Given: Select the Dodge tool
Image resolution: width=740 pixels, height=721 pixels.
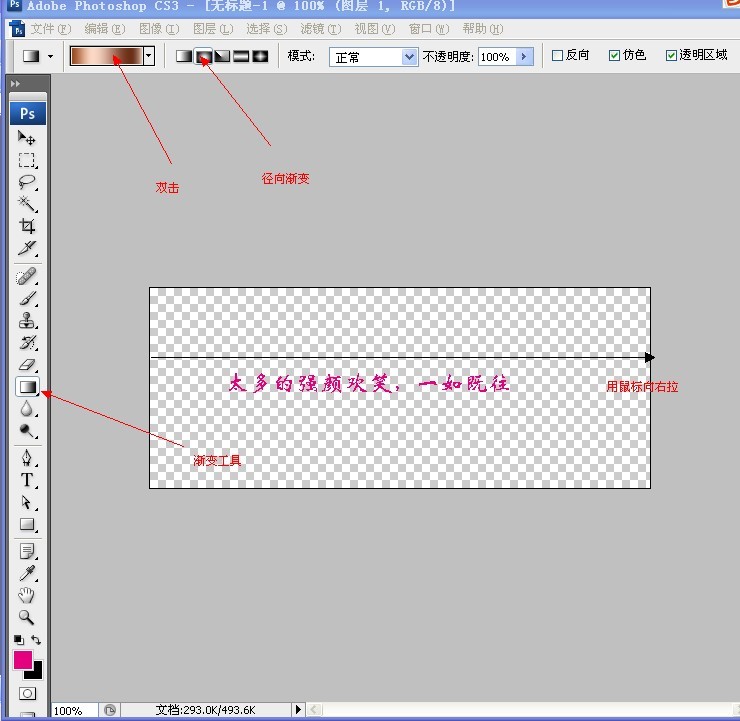Looking at the screenshot, I should pyautogui.click(x=26, y=431).
